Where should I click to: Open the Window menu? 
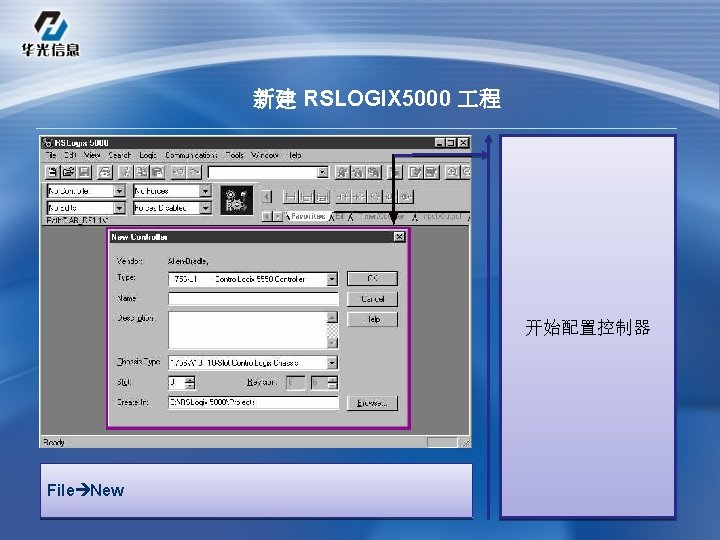[265, 155]
